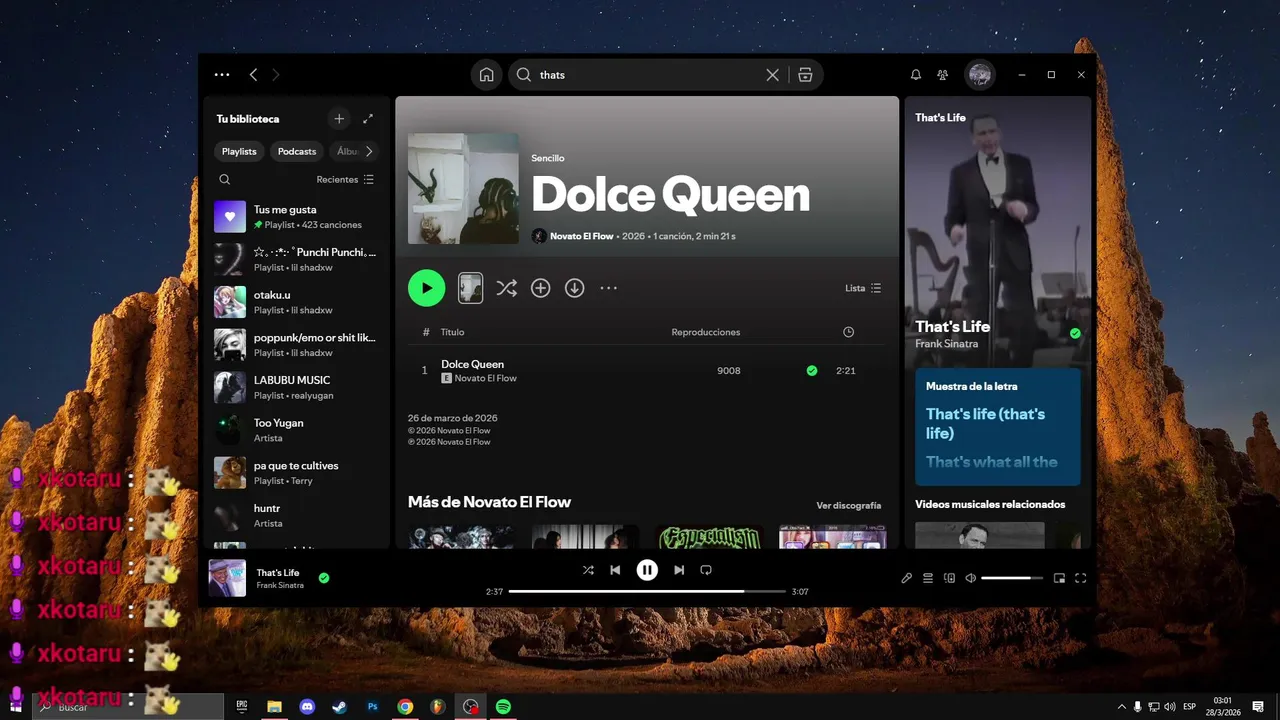Show more library filters with right chevron

click(x=369, y=152)
